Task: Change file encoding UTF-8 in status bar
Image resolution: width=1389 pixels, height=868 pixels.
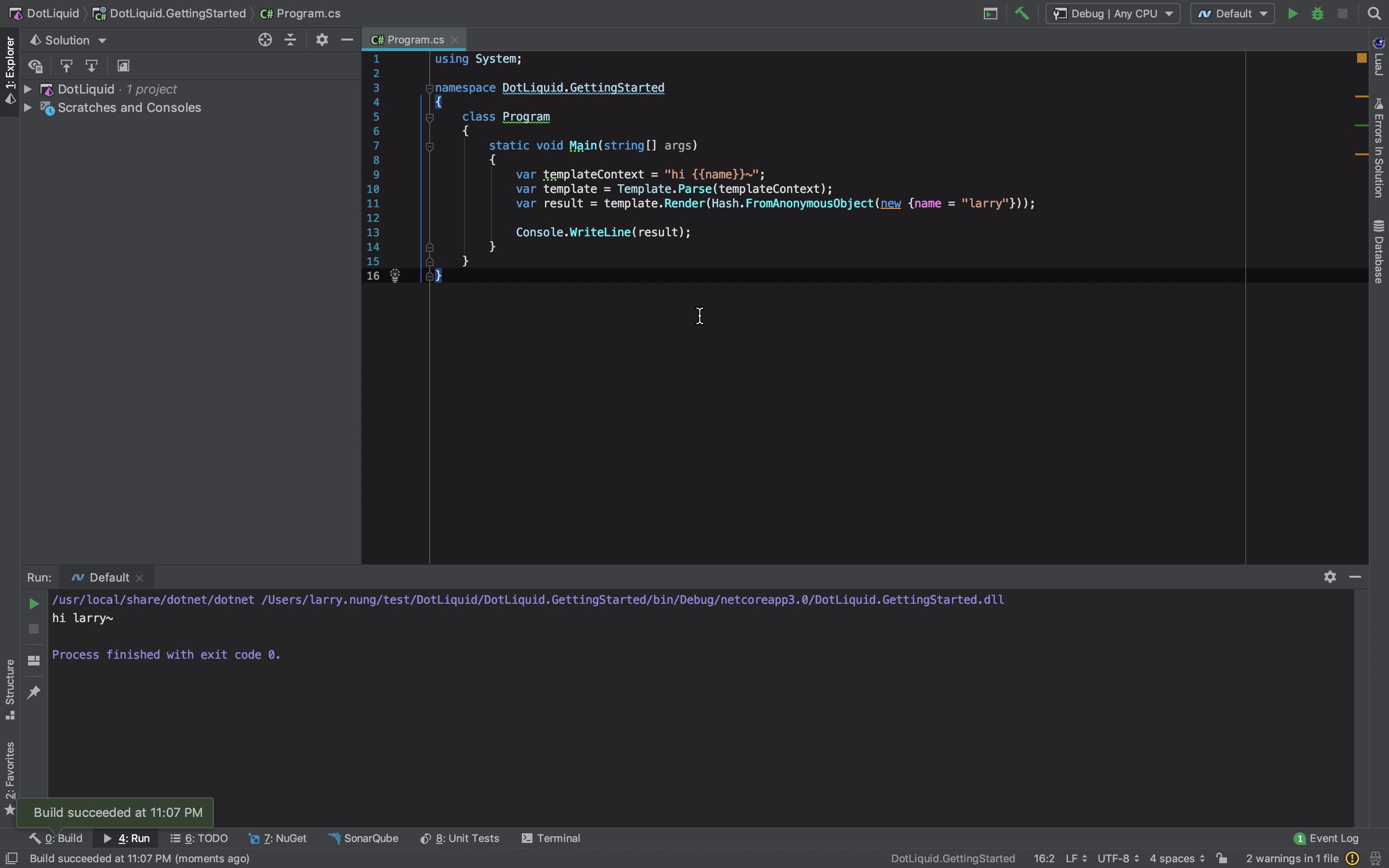Action: [x=1118, y=858]
